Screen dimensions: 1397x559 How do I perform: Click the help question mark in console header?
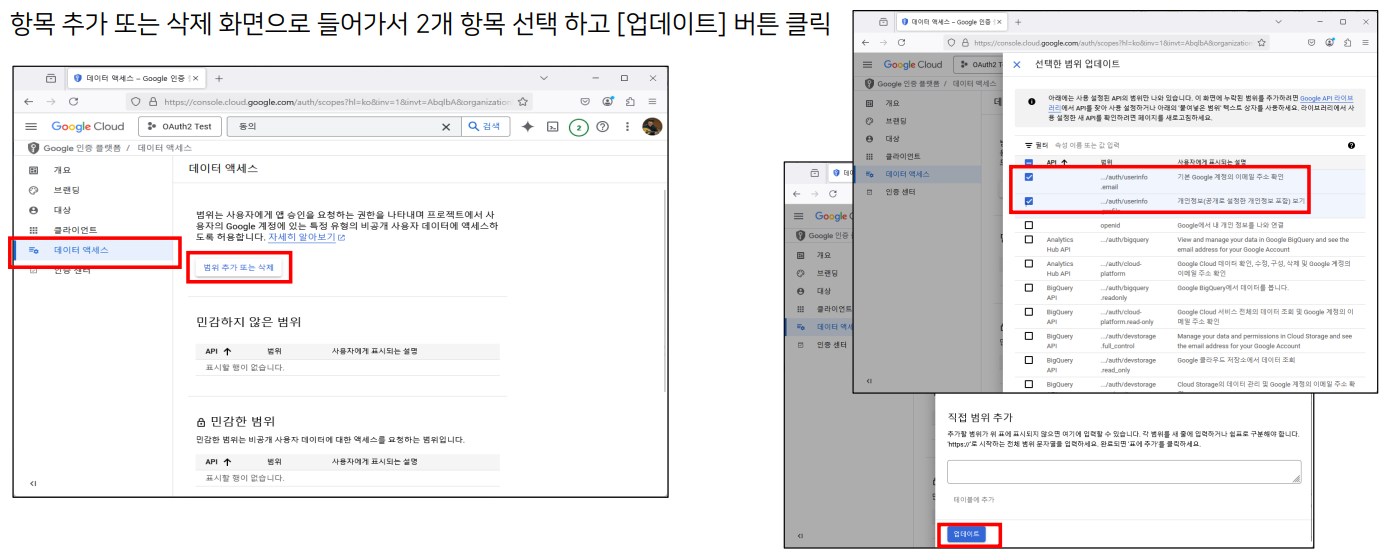(602, 127)
